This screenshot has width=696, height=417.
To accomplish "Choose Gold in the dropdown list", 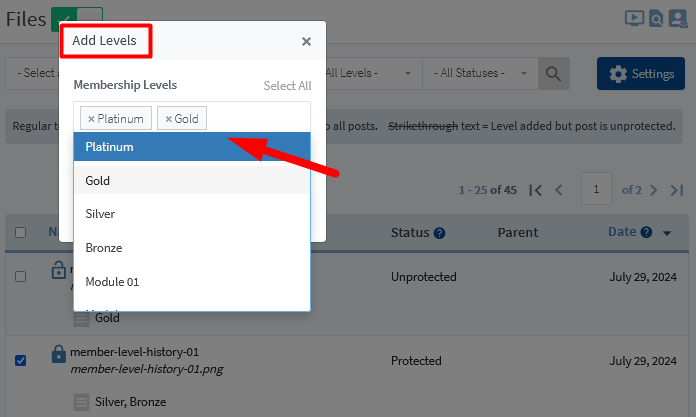I will (192, 180).
